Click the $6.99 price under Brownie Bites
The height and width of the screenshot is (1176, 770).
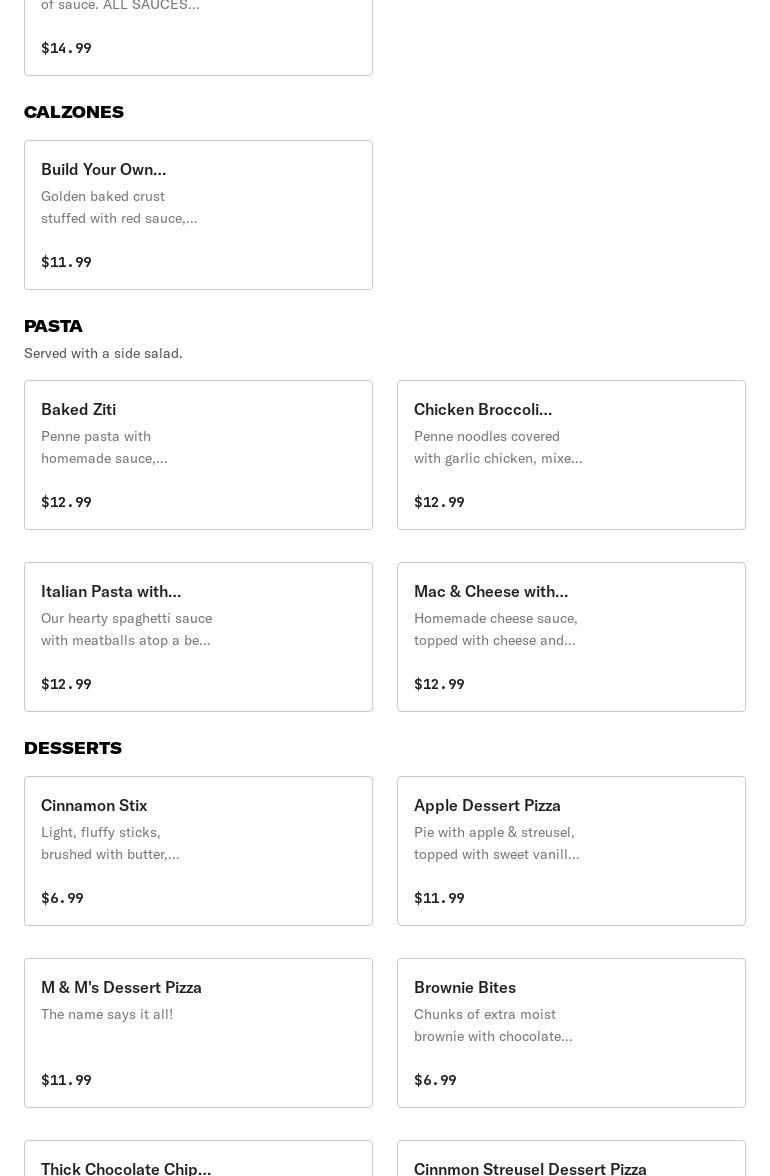[x=435, y=1080]
